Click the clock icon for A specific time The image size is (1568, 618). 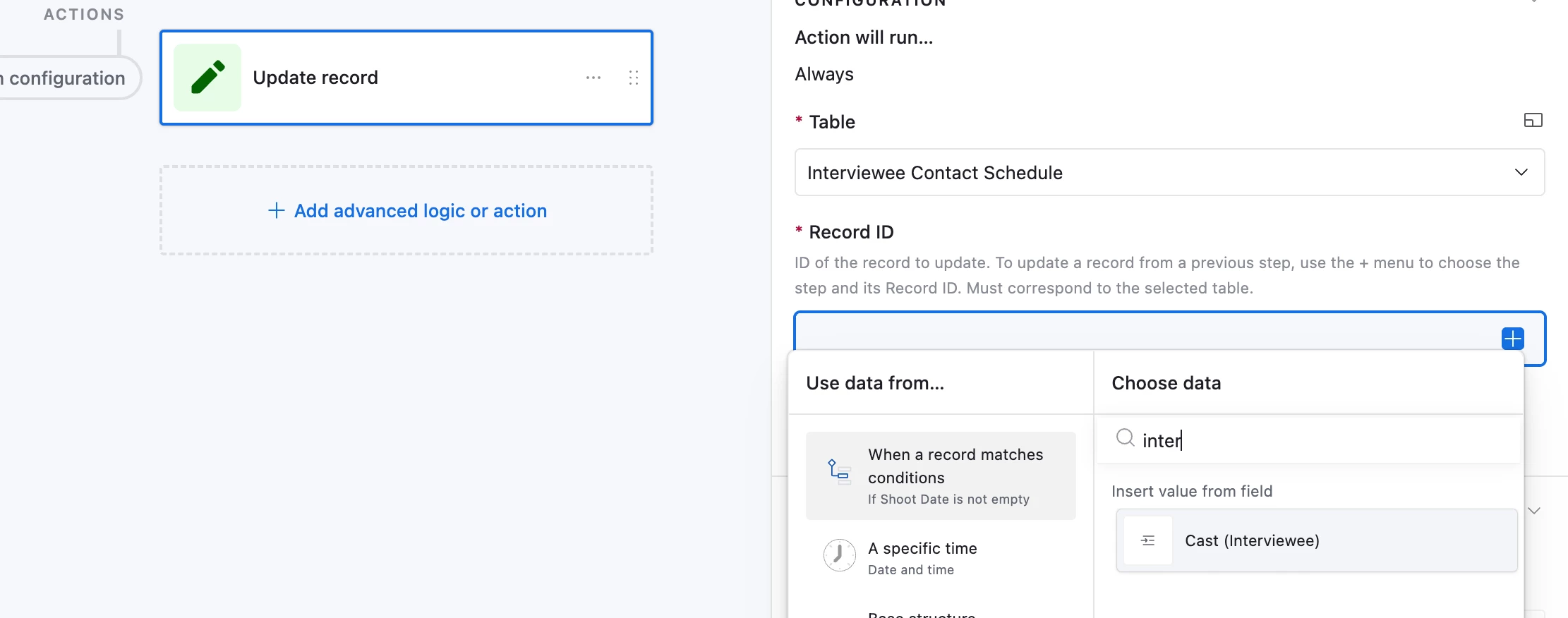point(839,555)
